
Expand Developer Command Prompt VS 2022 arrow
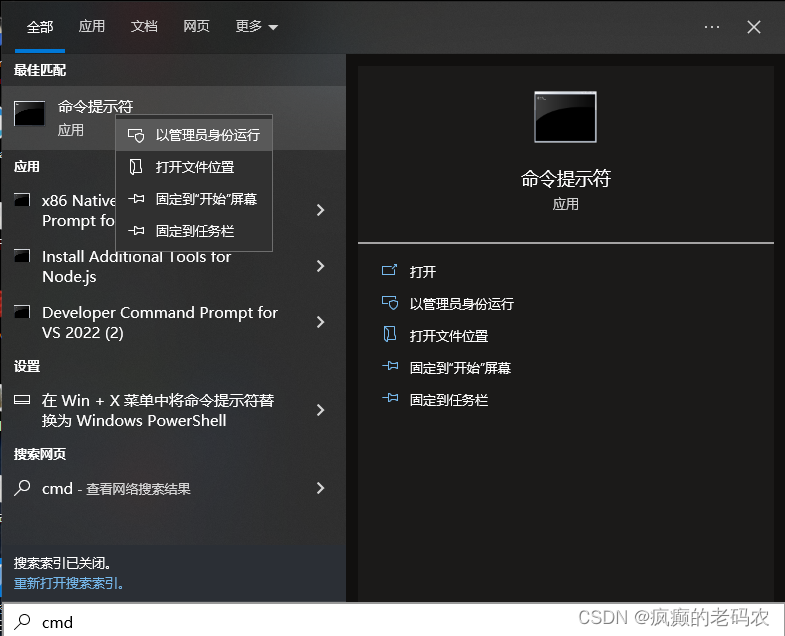pyautogui.click(x=320, y=322)
